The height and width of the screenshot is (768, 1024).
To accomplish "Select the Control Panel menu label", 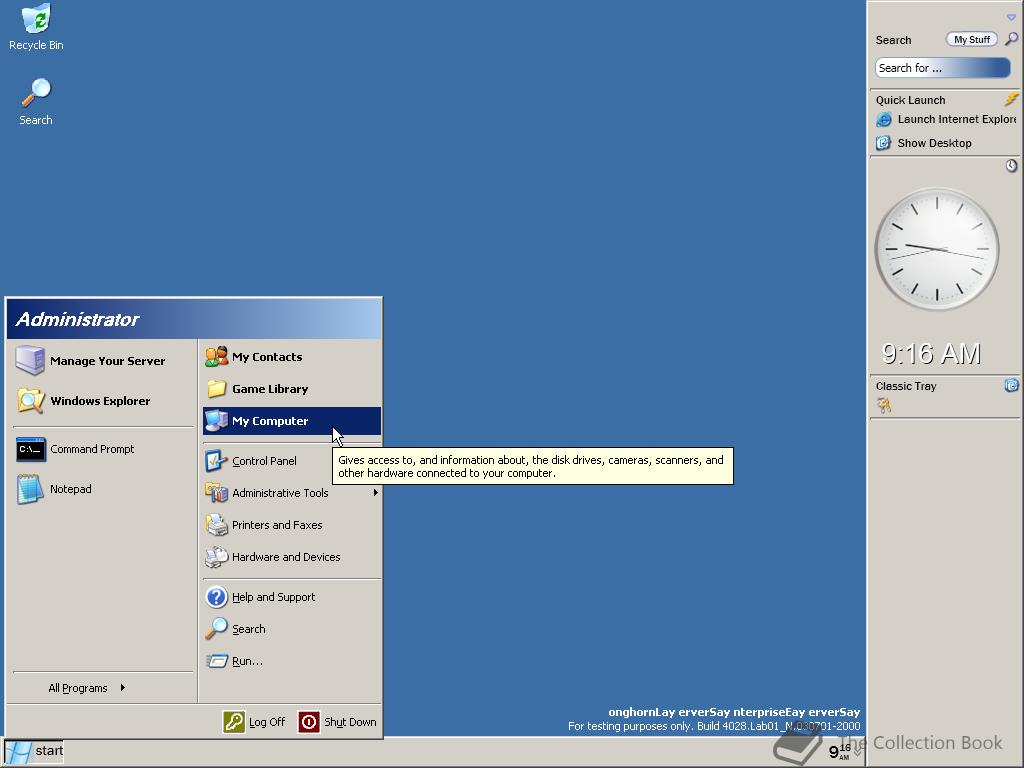I will pyautogui.click(x=264, y=461).
